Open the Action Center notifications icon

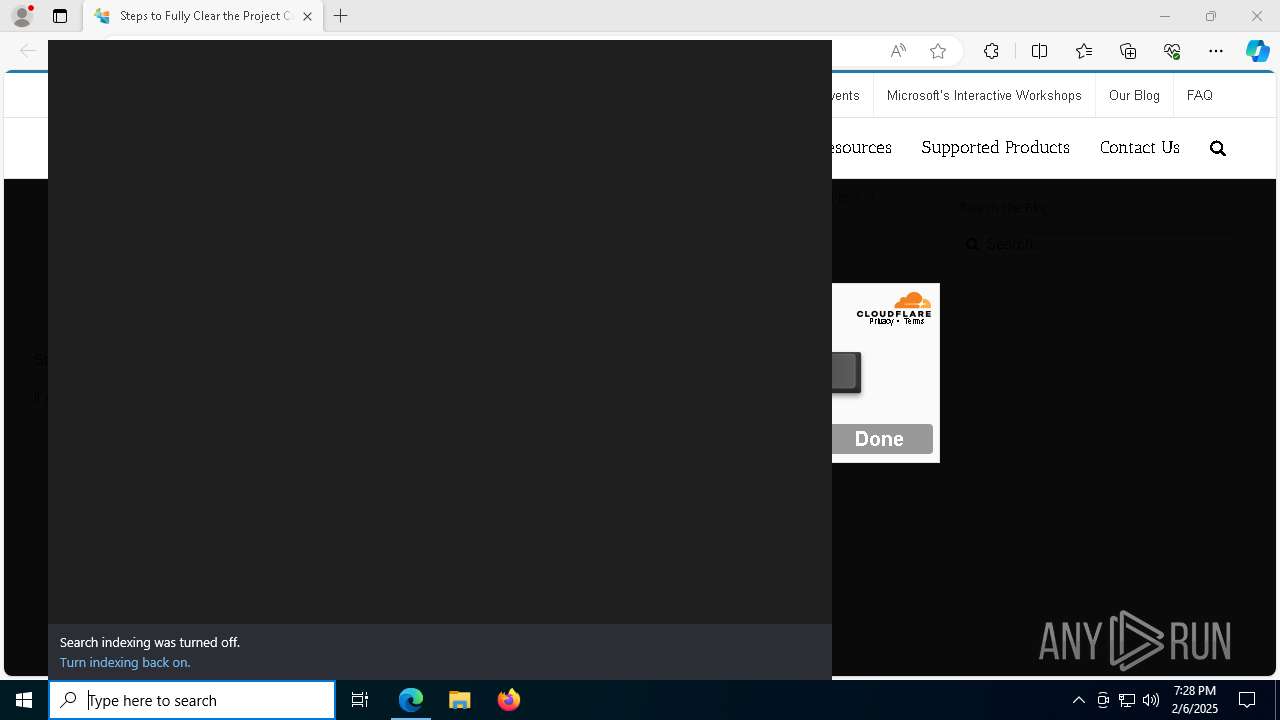(1247, 700)
